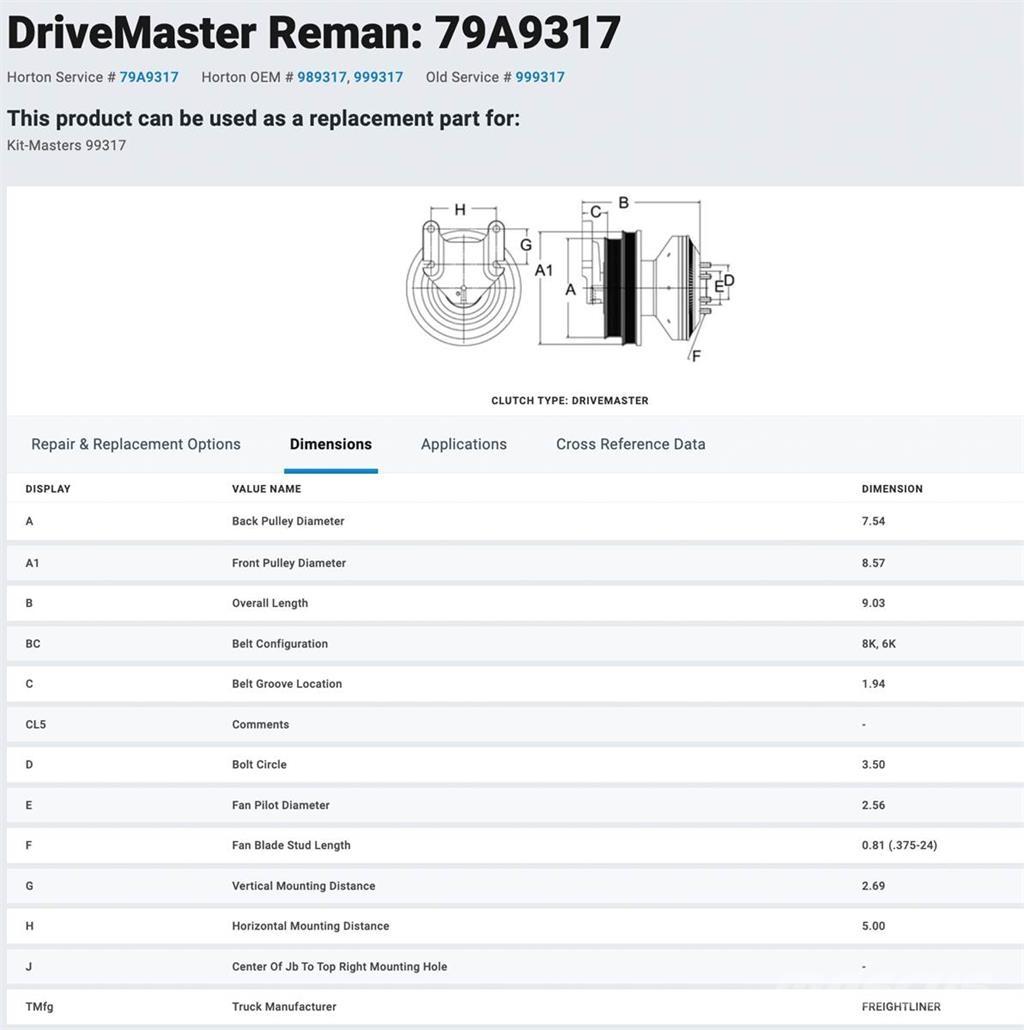The width and height of the screenshot is (1024, 1030).
Task: Select the Dimensions tab
Action: (x=330, y=444)
